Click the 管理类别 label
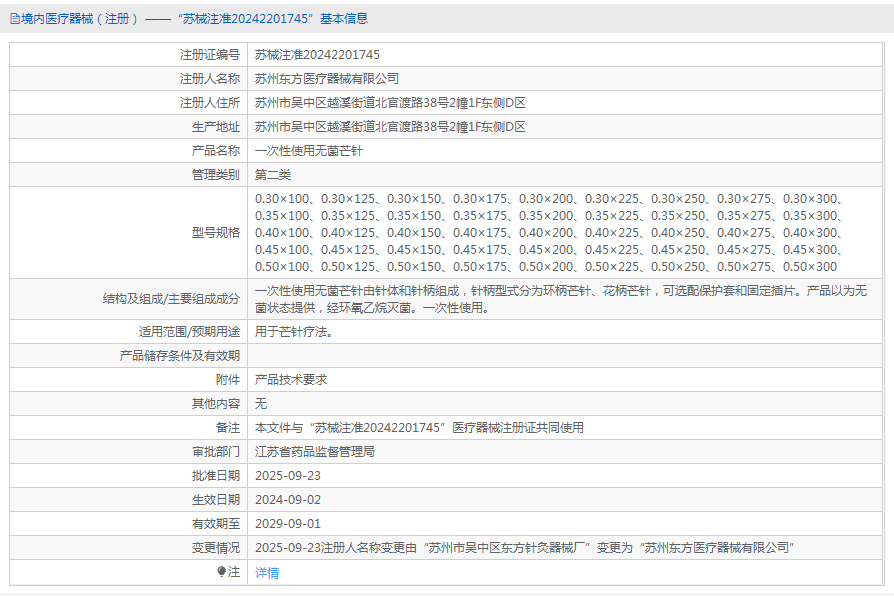This screenshot has height=597, width=894. click(216, 174)
